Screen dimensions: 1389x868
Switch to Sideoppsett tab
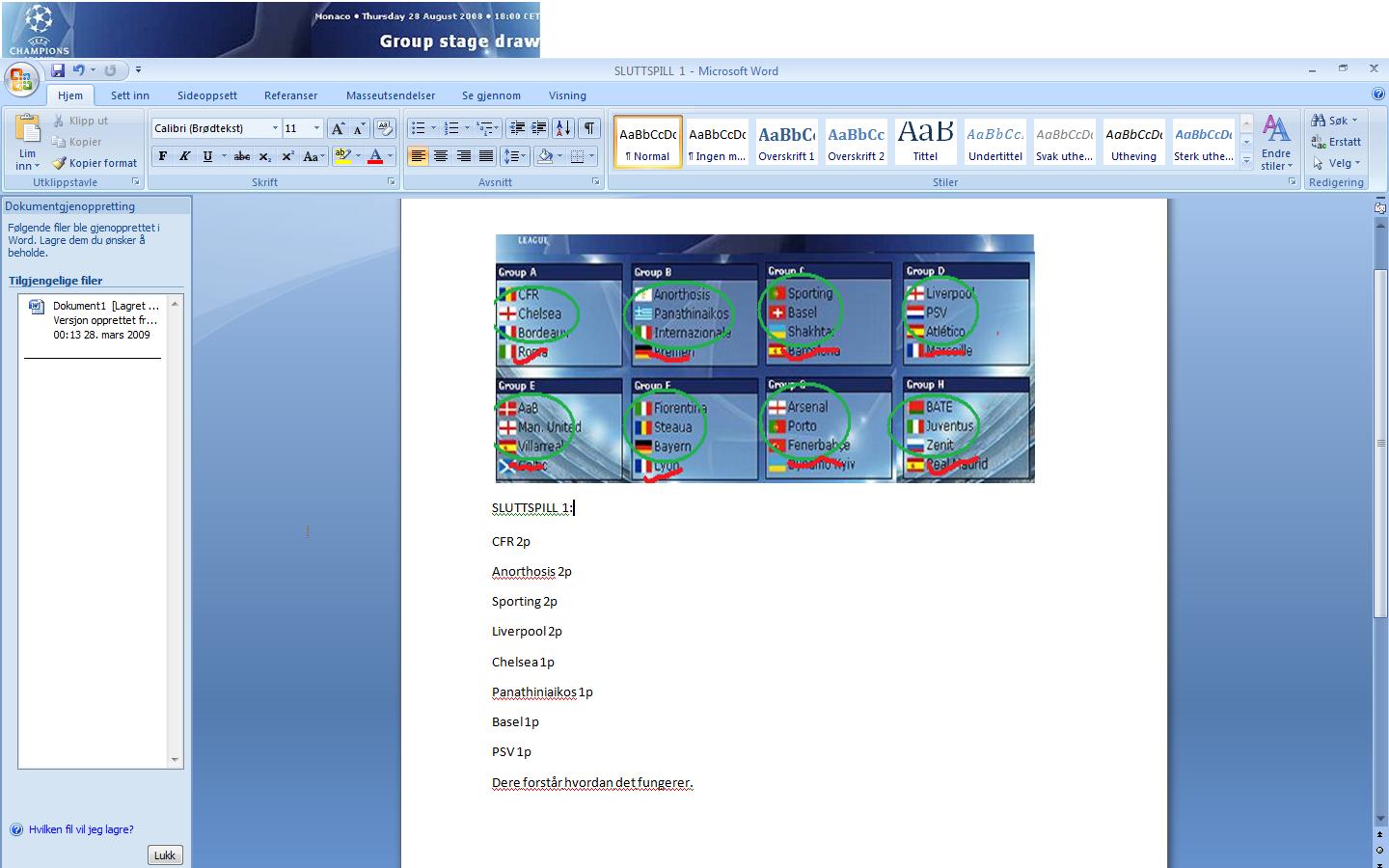coord(207,95)
